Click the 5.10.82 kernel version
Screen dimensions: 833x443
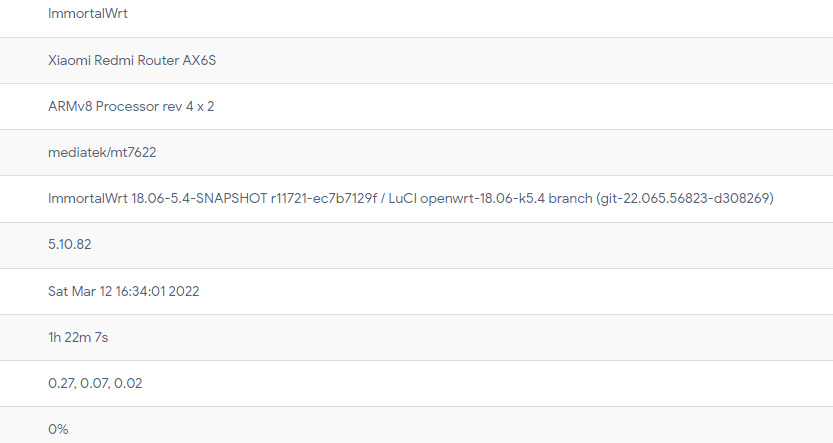coord(70,244)
